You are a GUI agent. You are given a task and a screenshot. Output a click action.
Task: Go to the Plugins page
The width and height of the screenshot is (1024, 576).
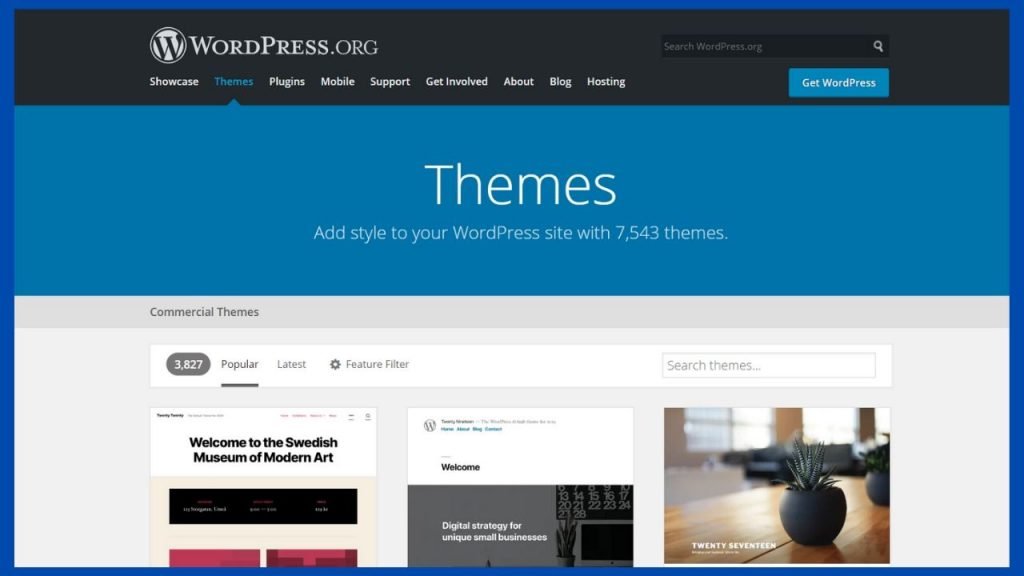(x=287, y=82)
